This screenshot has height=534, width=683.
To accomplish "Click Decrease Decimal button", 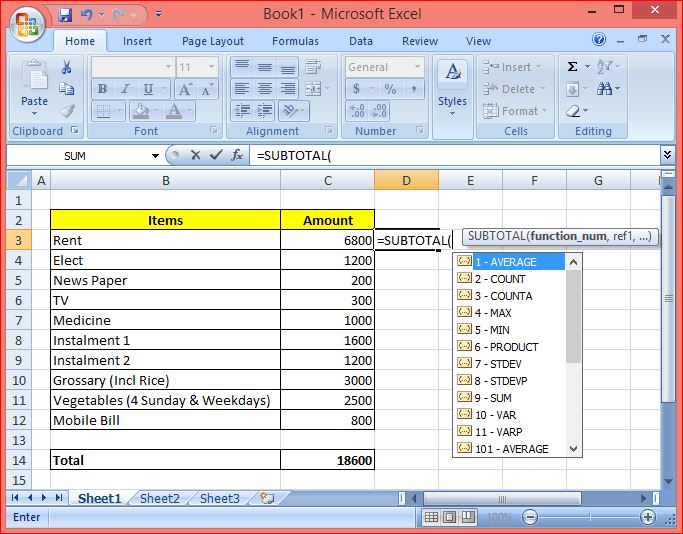I will 379,111.
